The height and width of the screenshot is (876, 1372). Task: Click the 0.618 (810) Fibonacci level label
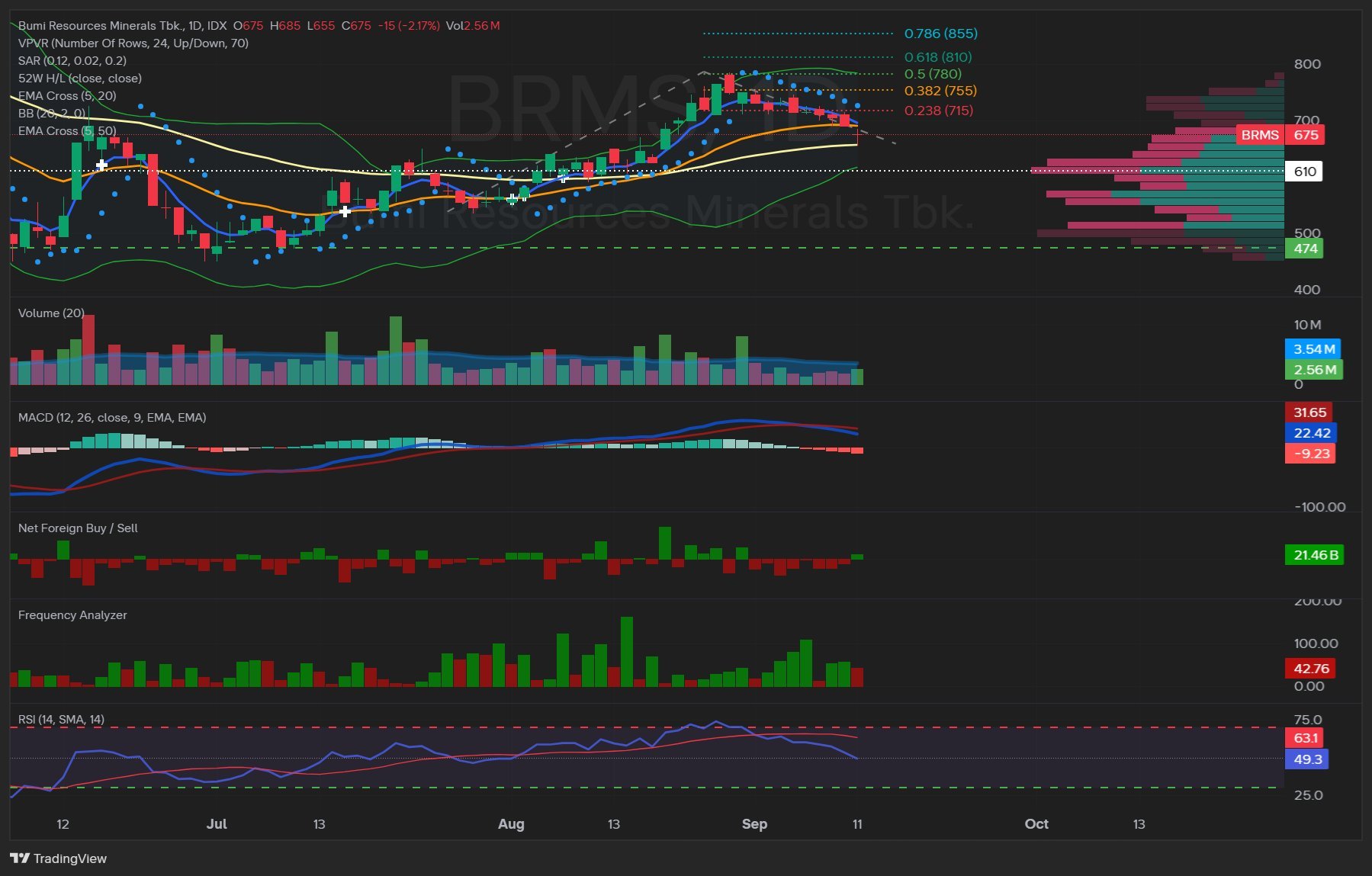[938, 57]
